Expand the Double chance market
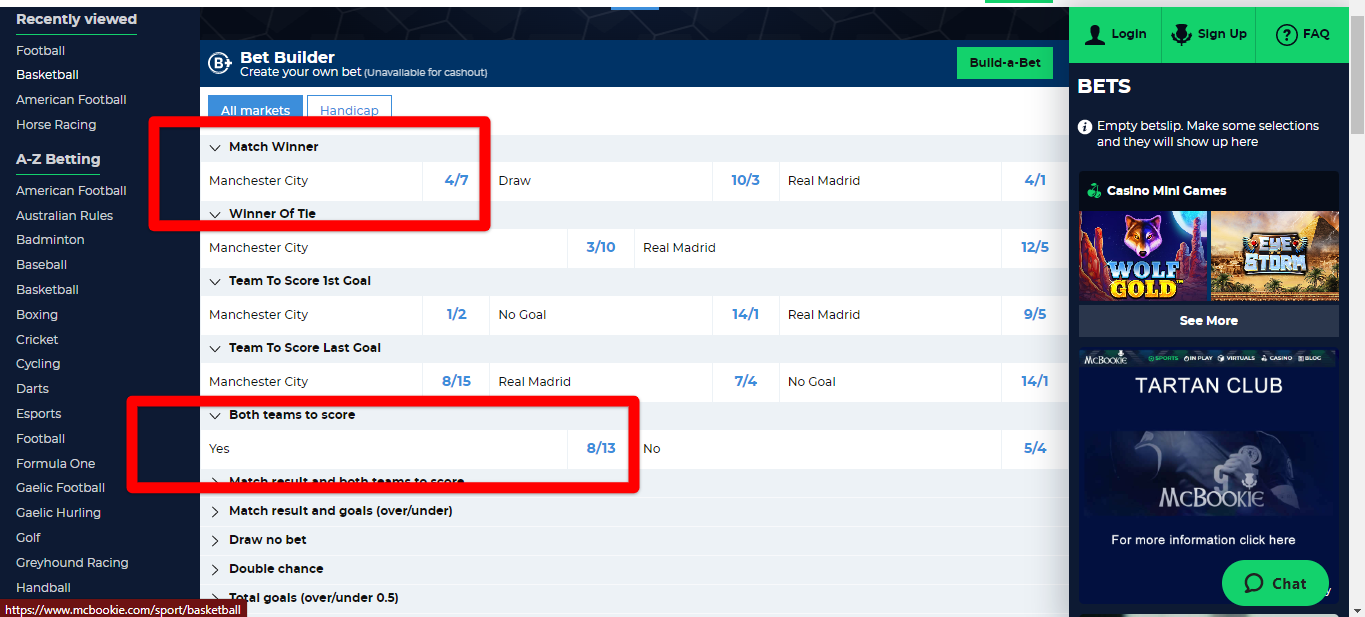The width and height of the screenshot is (1365, 617). [x=214, y=569]
